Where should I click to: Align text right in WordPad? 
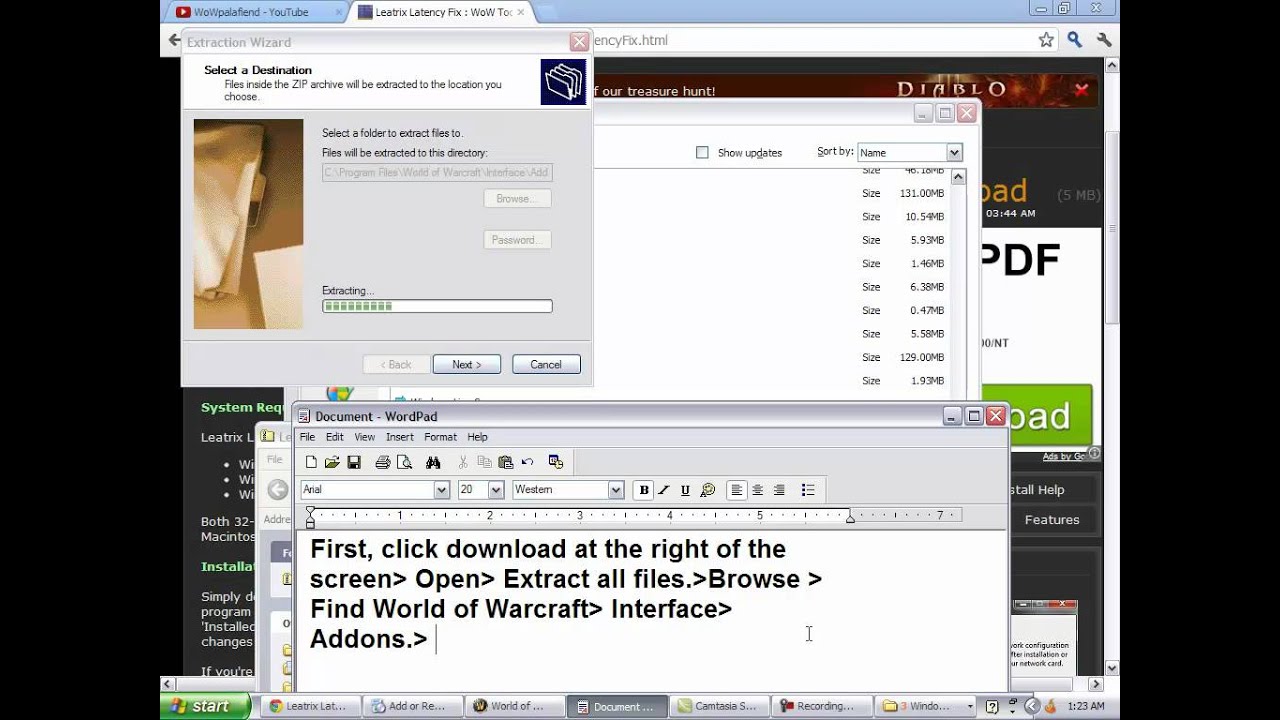point(779,490)
